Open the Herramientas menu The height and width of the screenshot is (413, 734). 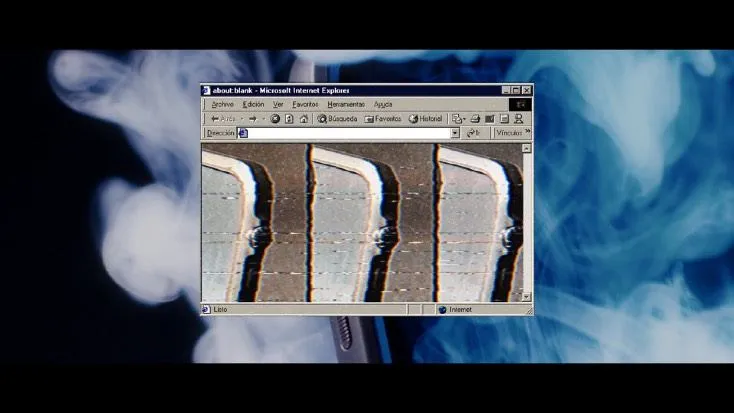pos(346,104)
